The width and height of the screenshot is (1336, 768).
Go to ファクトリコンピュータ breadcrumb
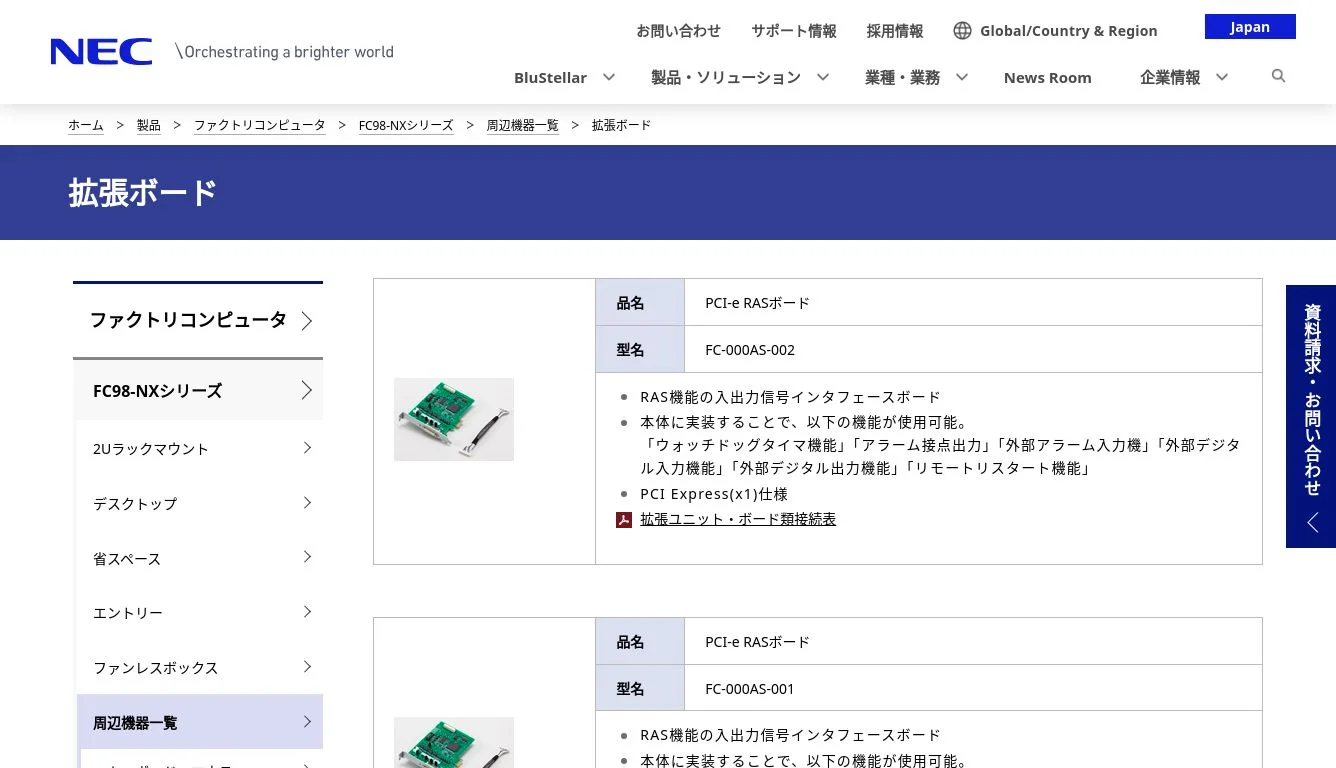coord(259,125)
